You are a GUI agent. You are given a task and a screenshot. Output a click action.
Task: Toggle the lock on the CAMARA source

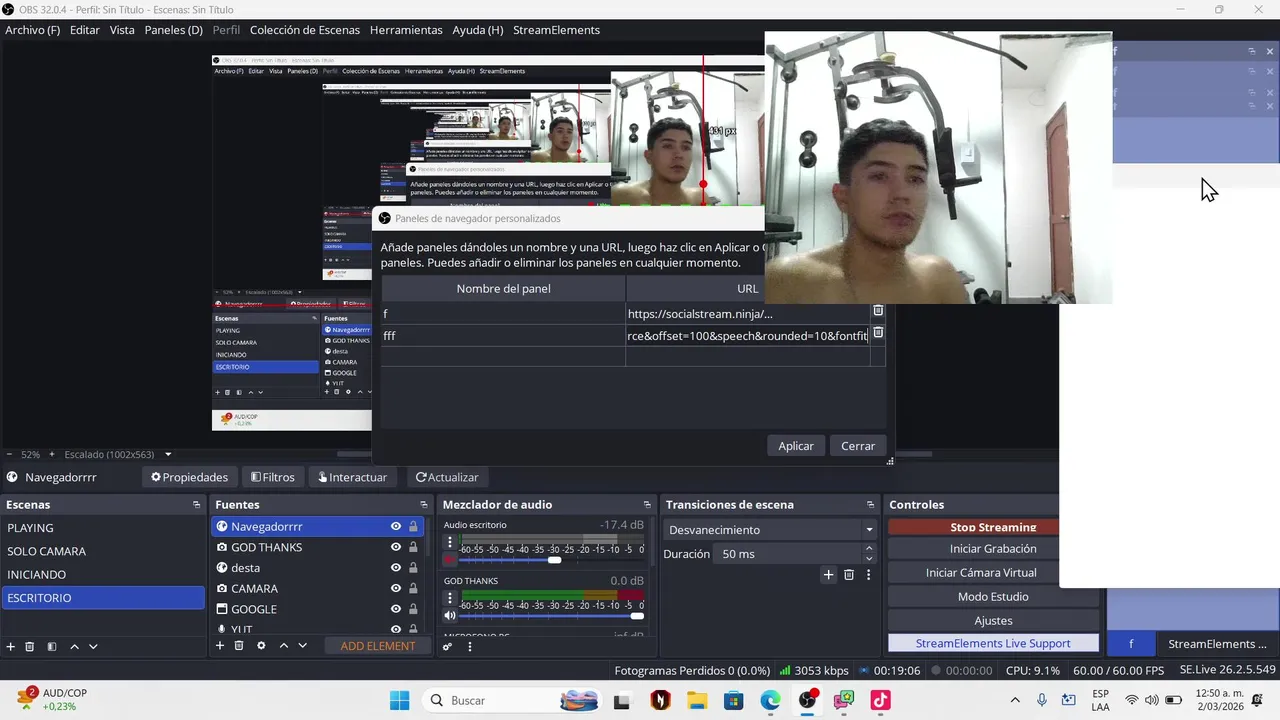pos(413,589)
